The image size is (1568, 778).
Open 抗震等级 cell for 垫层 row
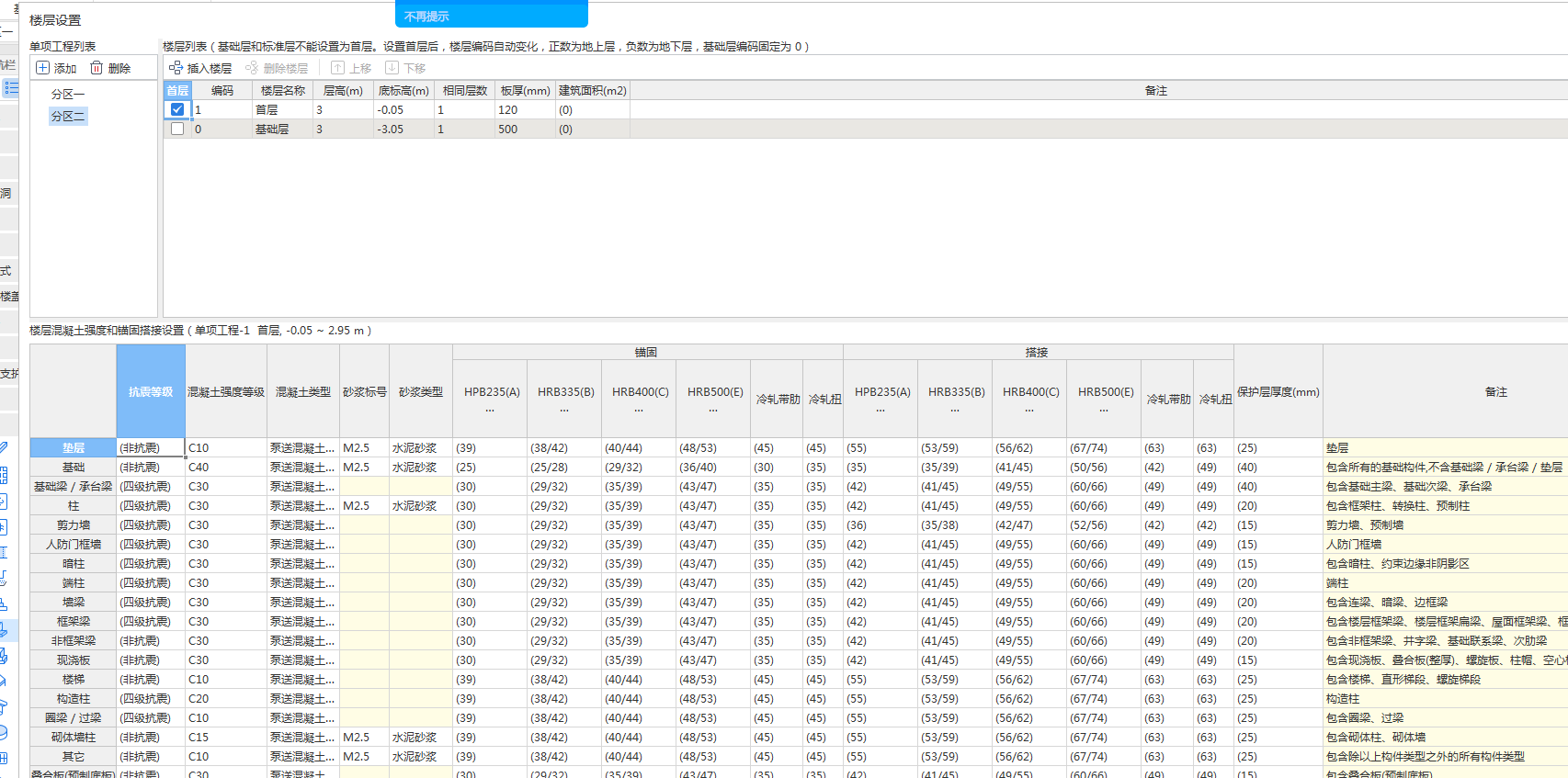click(151, 448)
